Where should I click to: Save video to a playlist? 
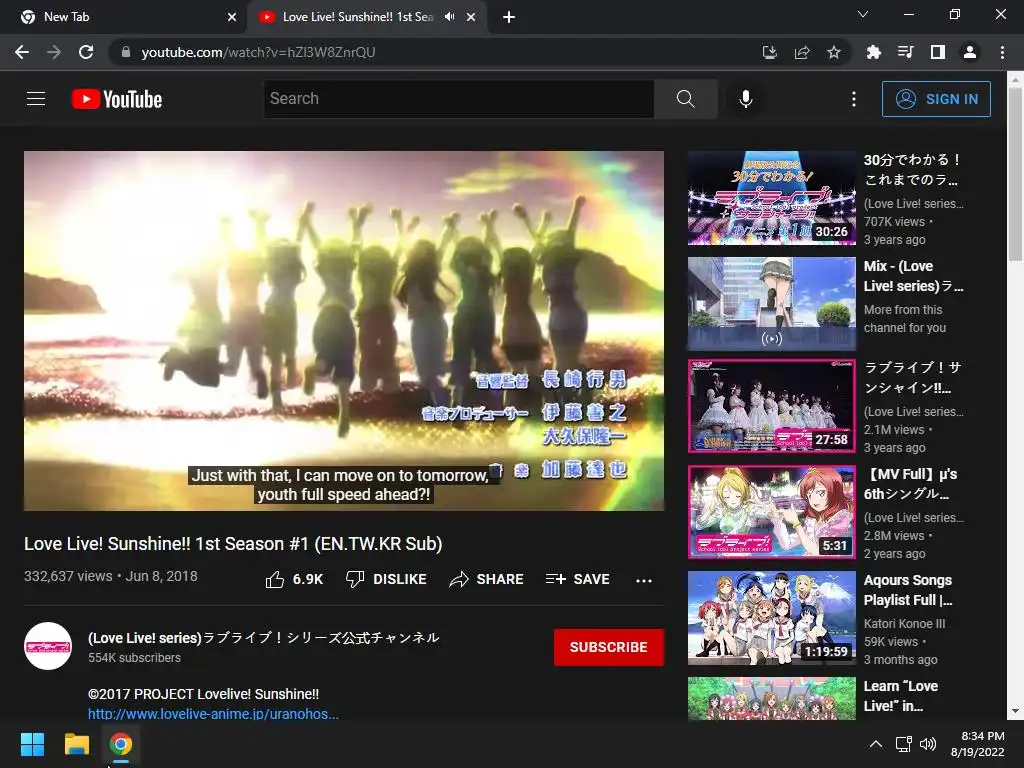(577, 579)
